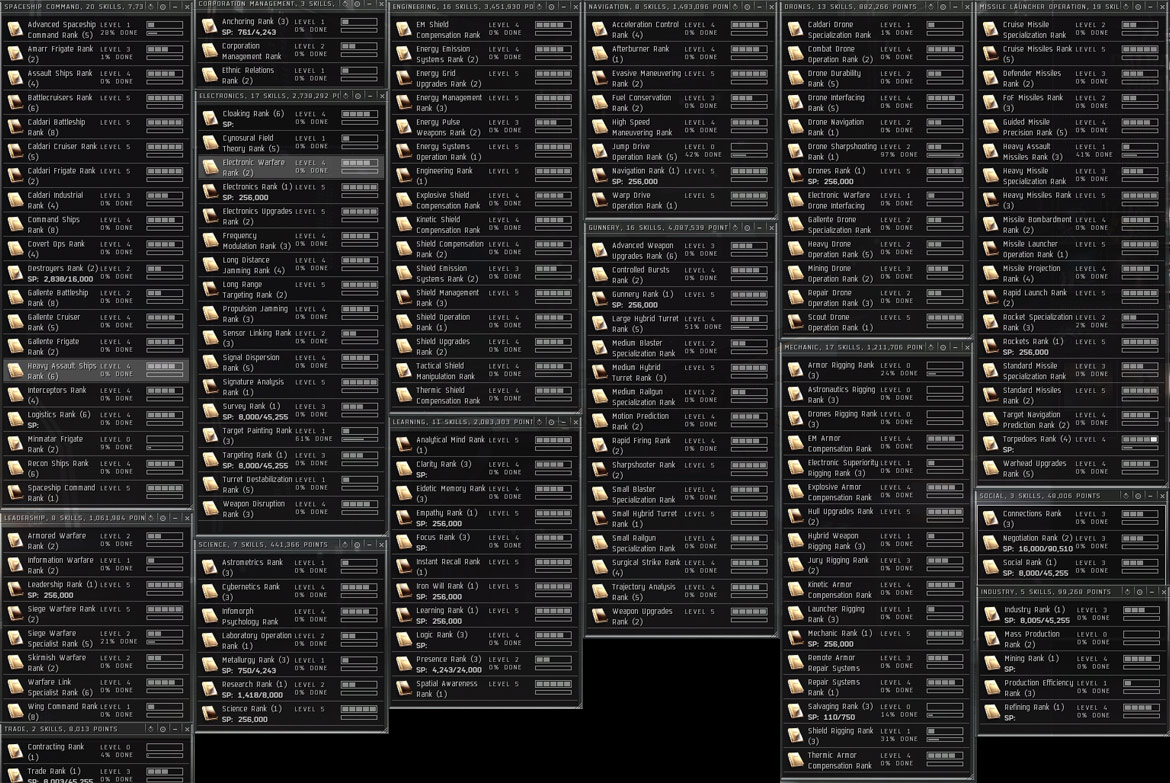Click the Drone Sharpshooting level progress bar

coord(944,148)
